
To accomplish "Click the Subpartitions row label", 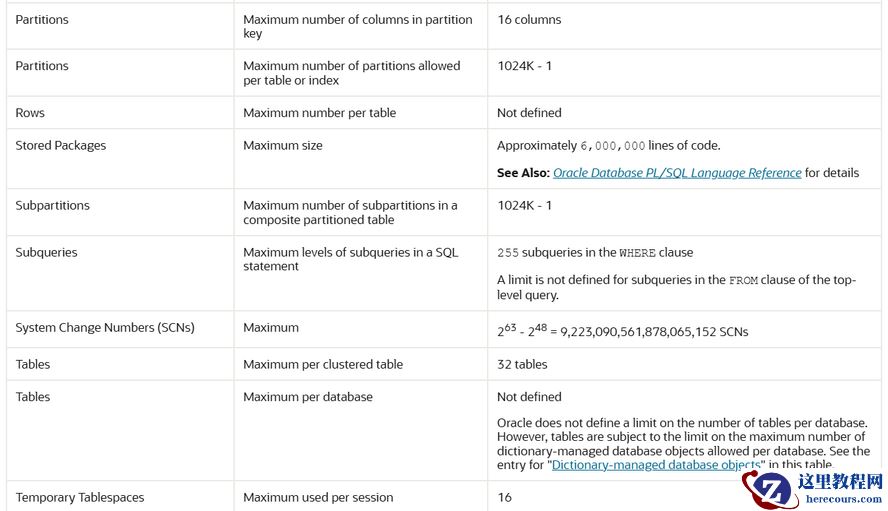I will point(52,206).
